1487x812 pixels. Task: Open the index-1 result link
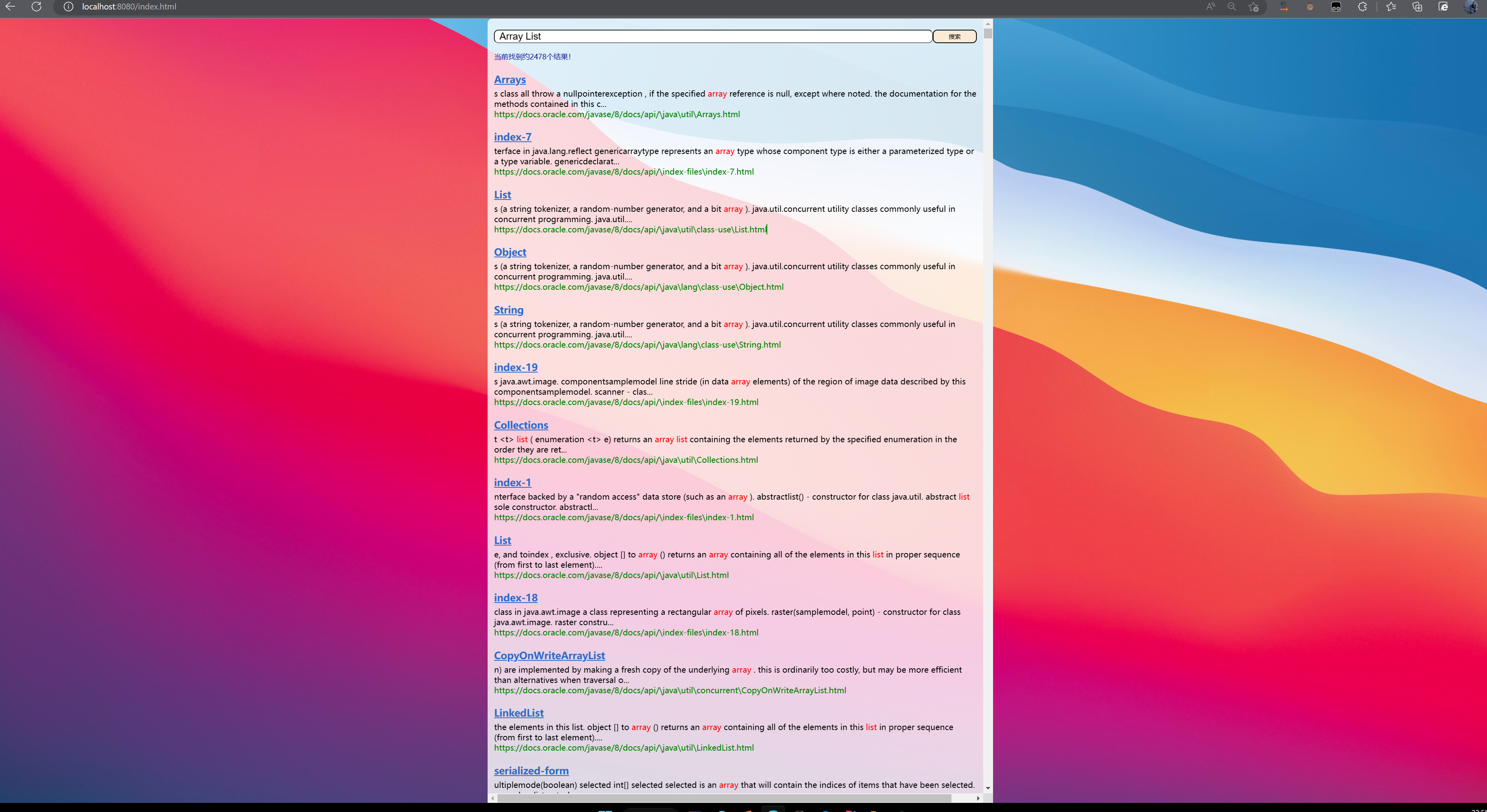click(x=513, y=483)
